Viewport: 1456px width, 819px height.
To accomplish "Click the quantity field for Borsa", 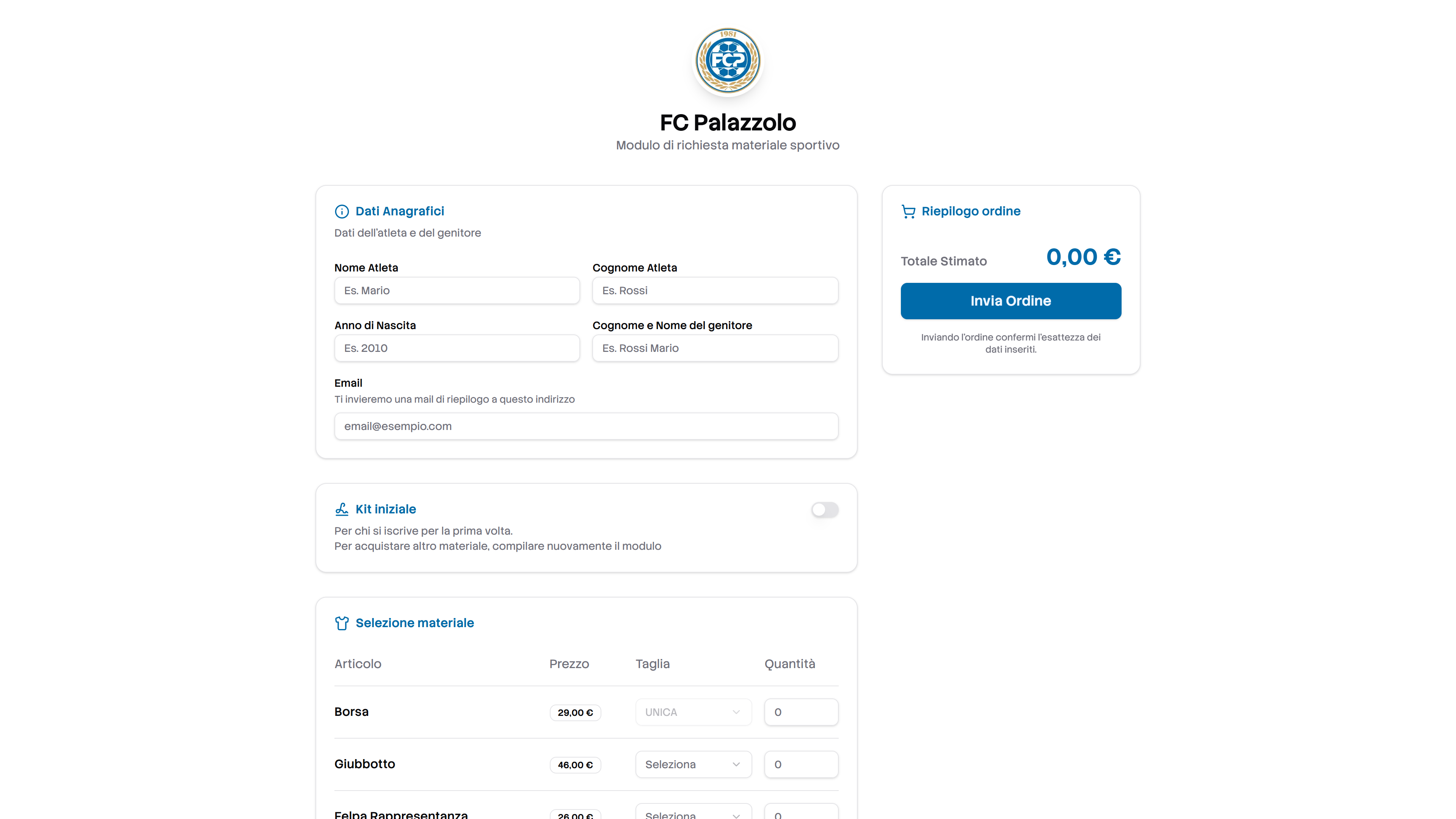I will tap(801, 712).
